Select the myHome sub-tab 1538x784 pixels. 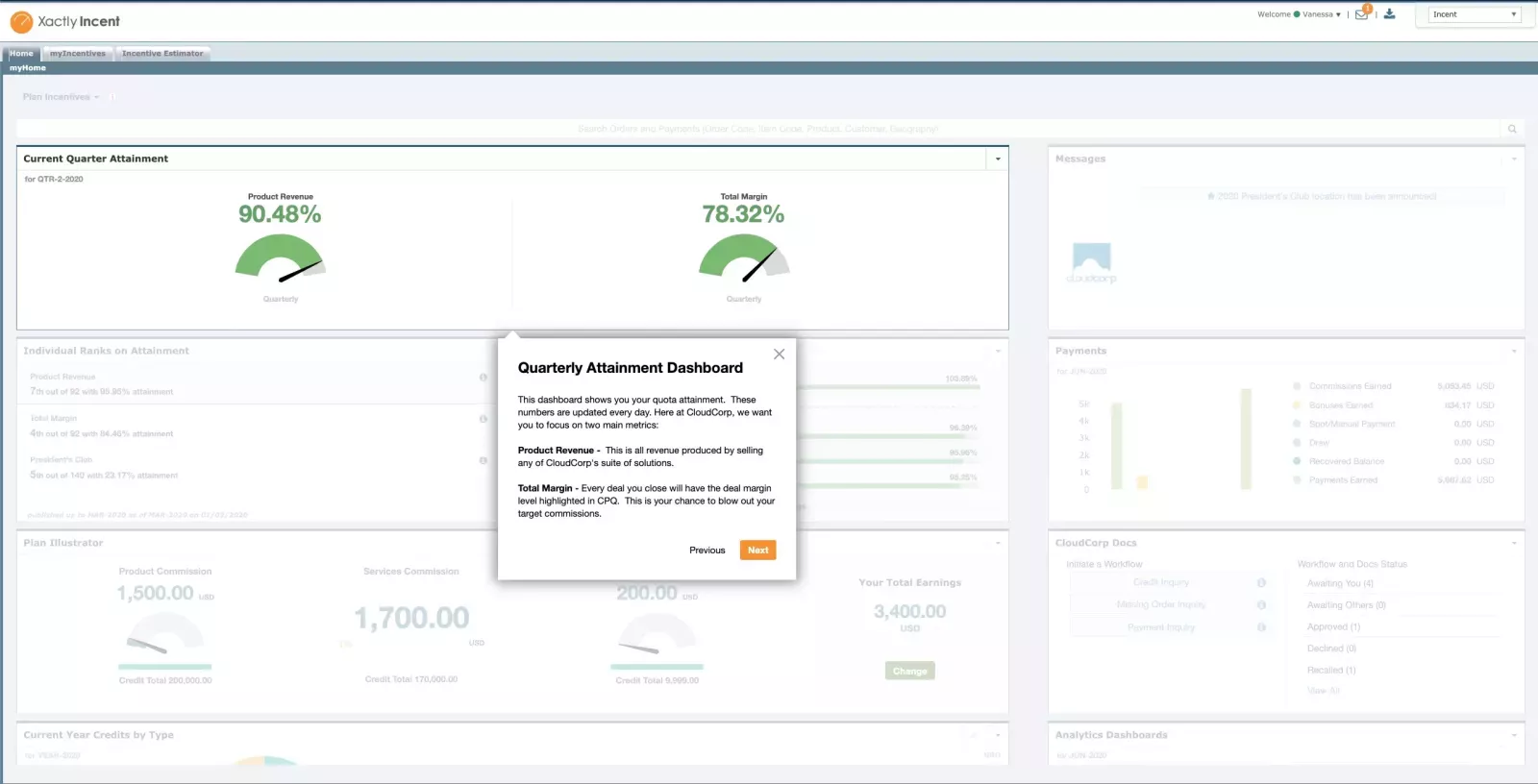coord(28,68)
